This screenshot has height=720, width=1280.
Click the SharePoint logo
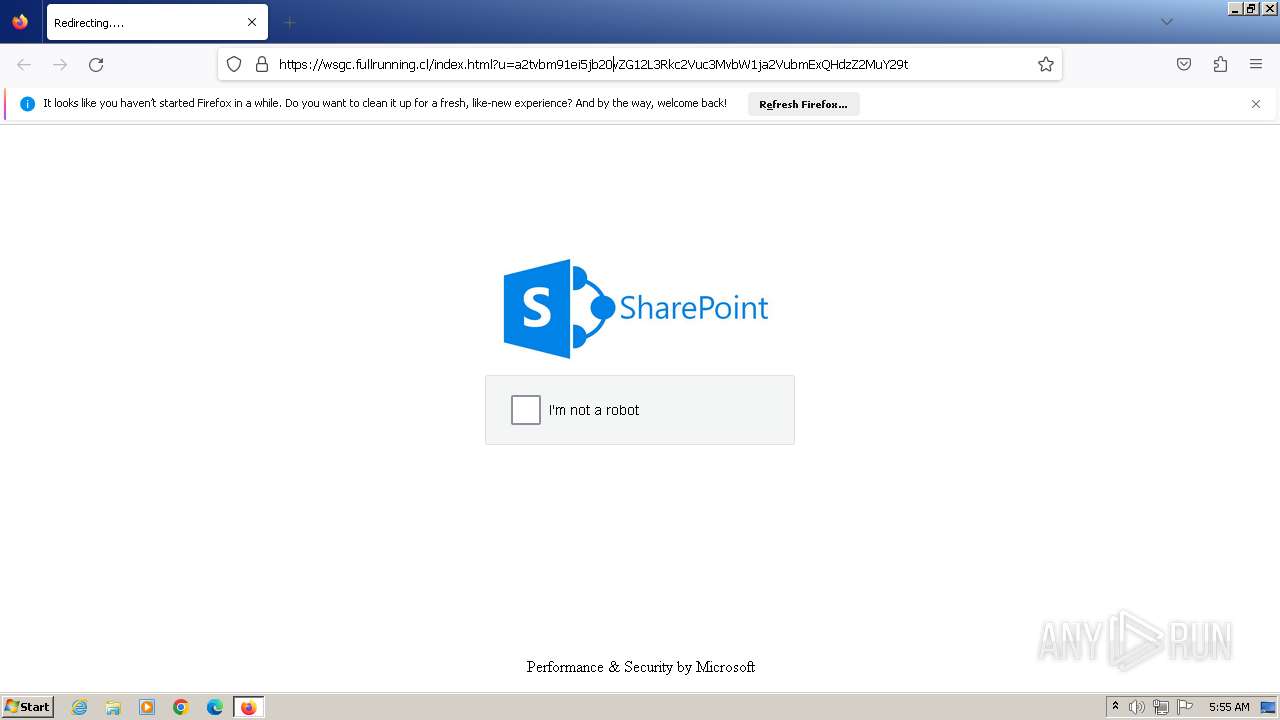(x=636, y=308)
